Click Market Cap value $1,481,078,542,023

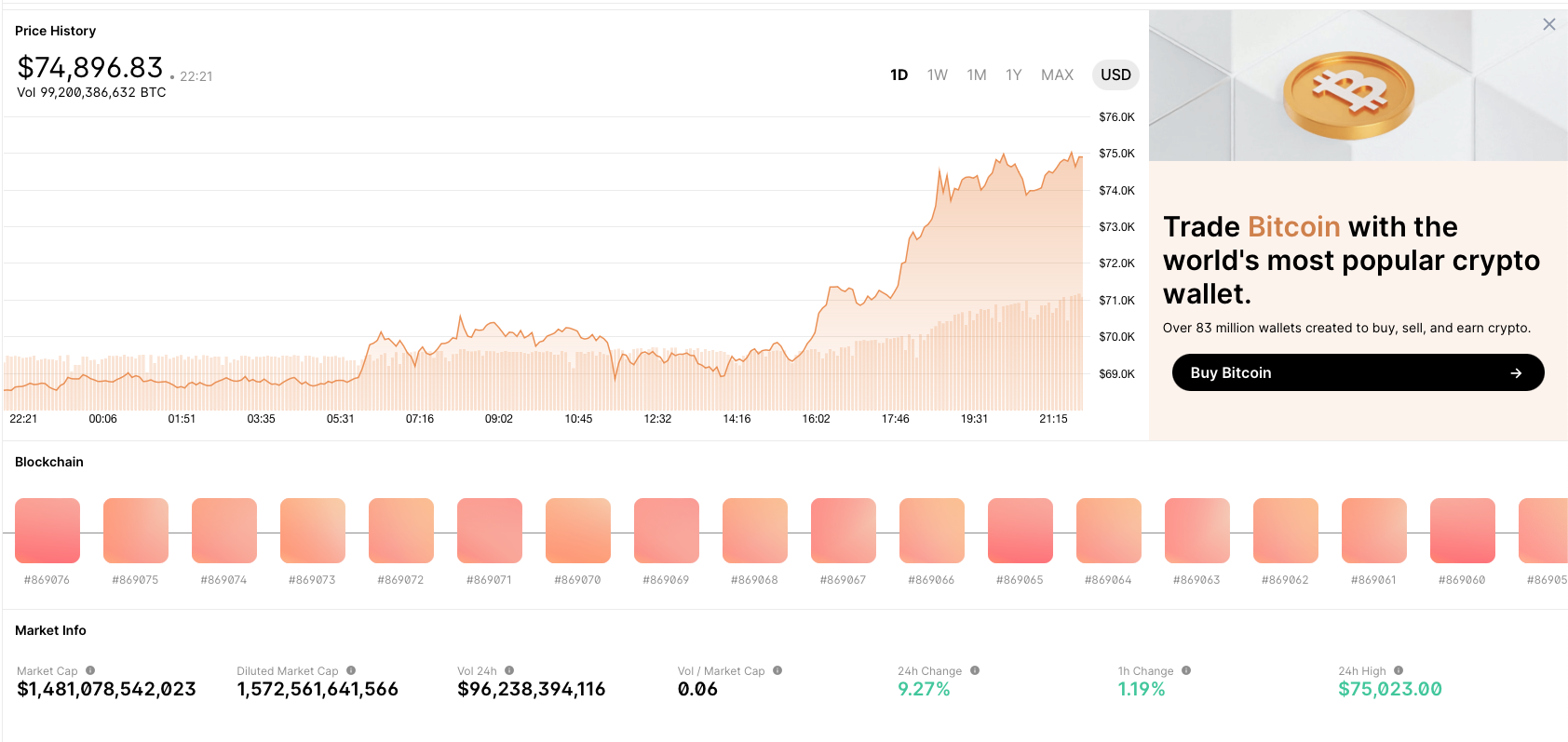pos(106,689)
